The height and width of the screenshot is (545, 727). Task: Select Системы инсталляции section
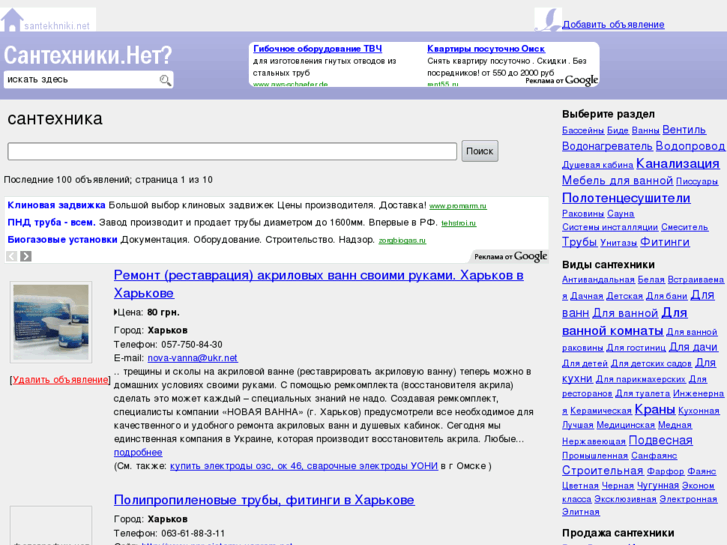tap(610, 227)
